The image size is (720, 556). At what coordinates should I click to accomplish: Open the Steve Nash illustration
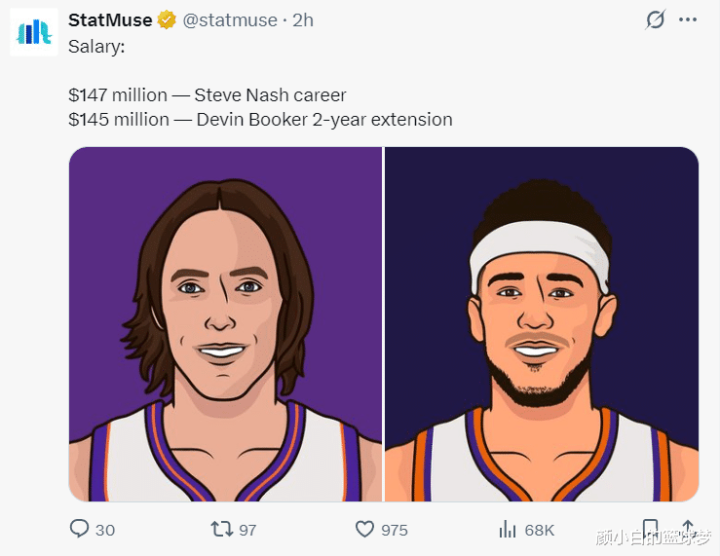tap(225, 324)
